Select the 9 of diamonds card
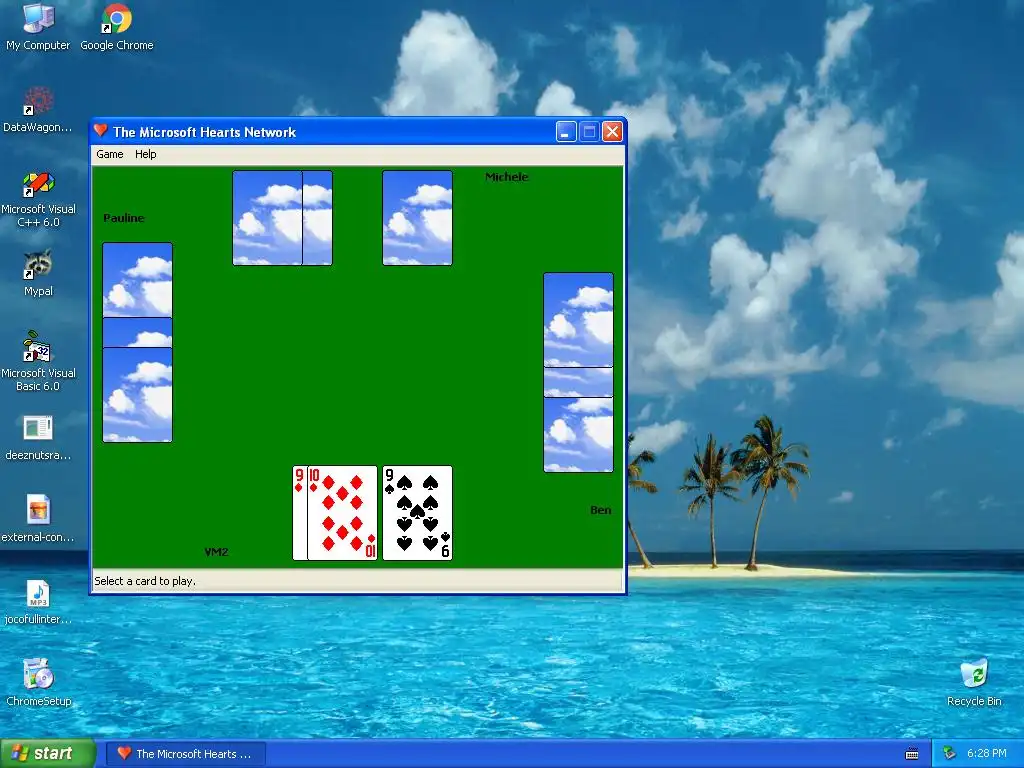 pos(299,513)
